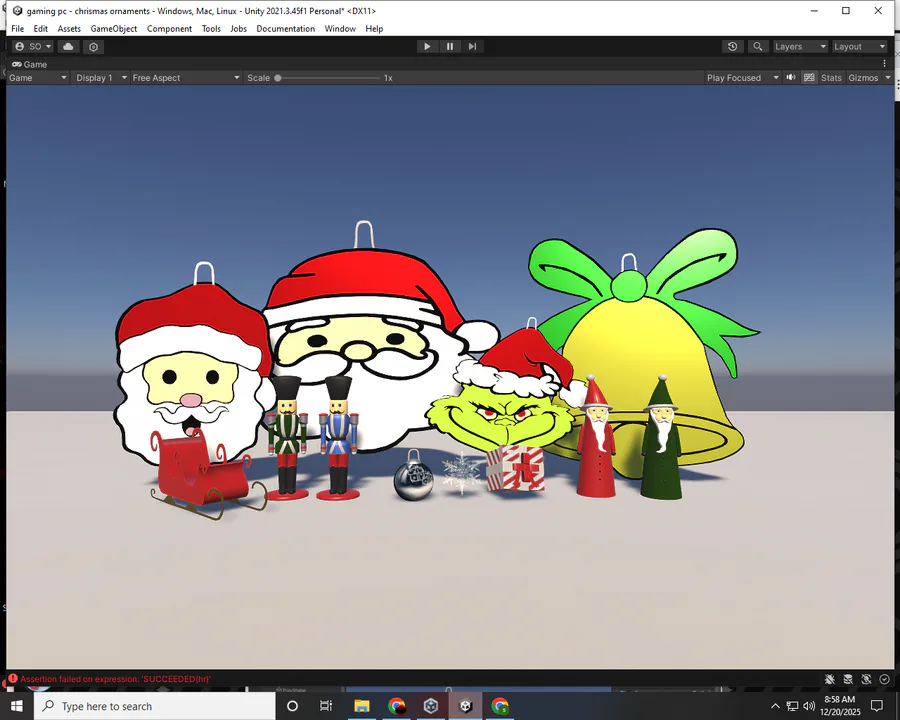The width and height of the screenshot is (900, 720).
Task: Open the Jobs menu
Action: [238, 29]
